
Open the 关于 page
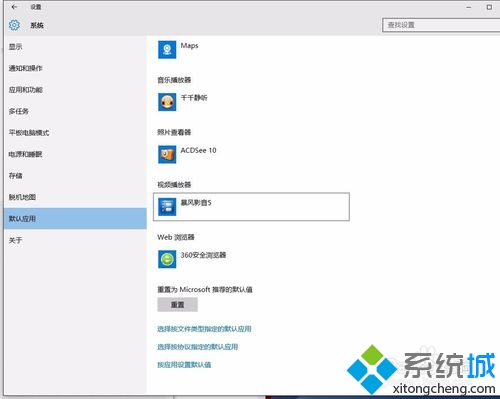75,240
